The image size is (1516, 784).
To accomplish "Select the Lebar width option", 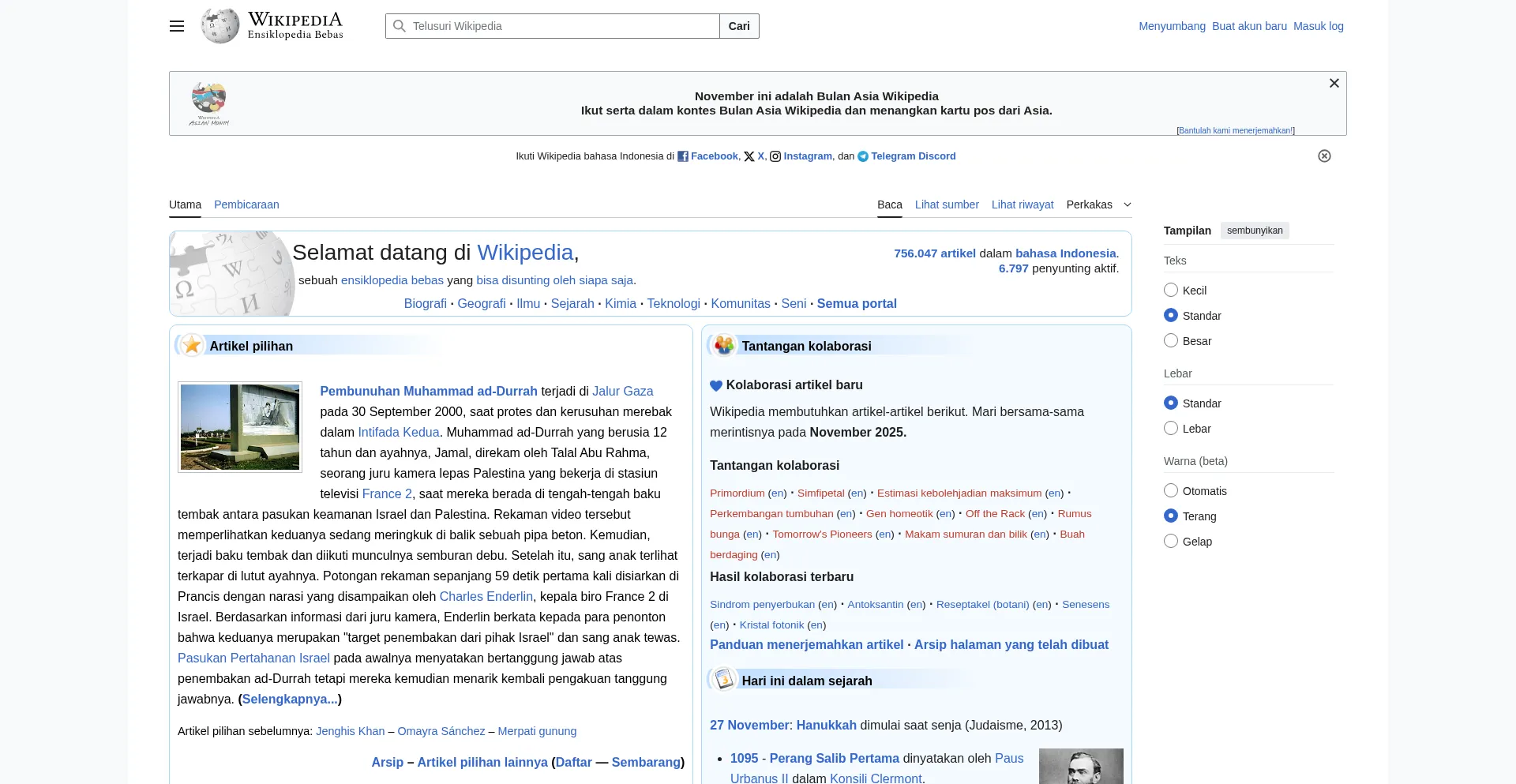I will coord(1171,429).
